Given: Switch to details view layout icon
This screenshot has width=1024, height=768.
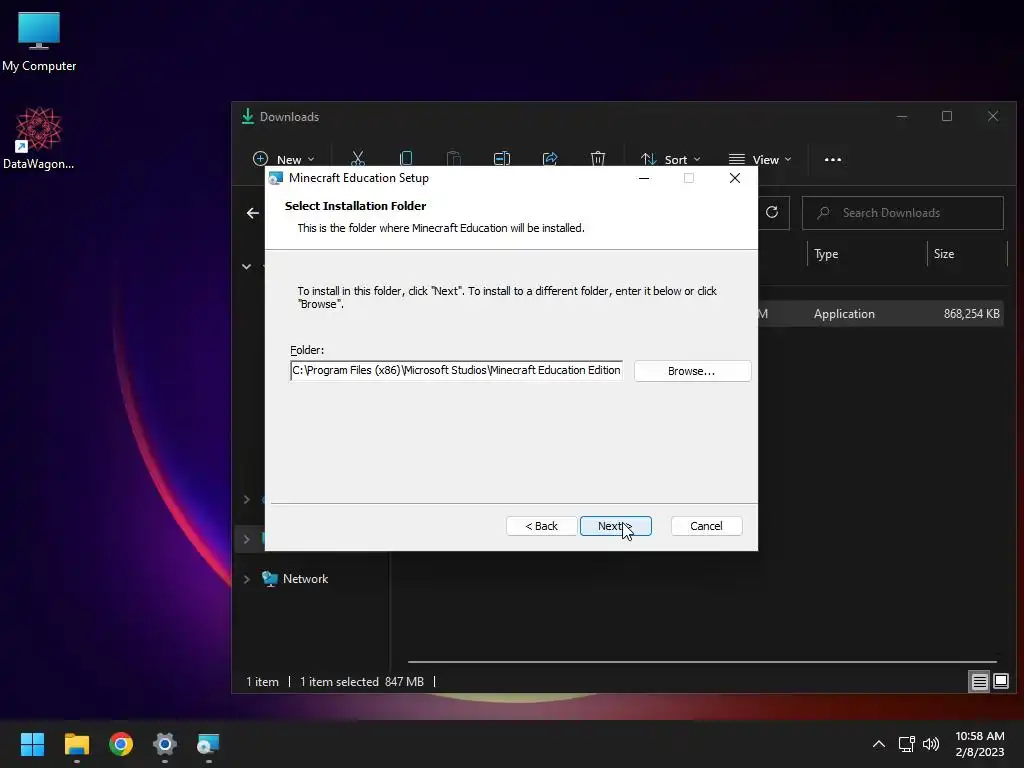Looking at the screenshot, I should (980, 682).
